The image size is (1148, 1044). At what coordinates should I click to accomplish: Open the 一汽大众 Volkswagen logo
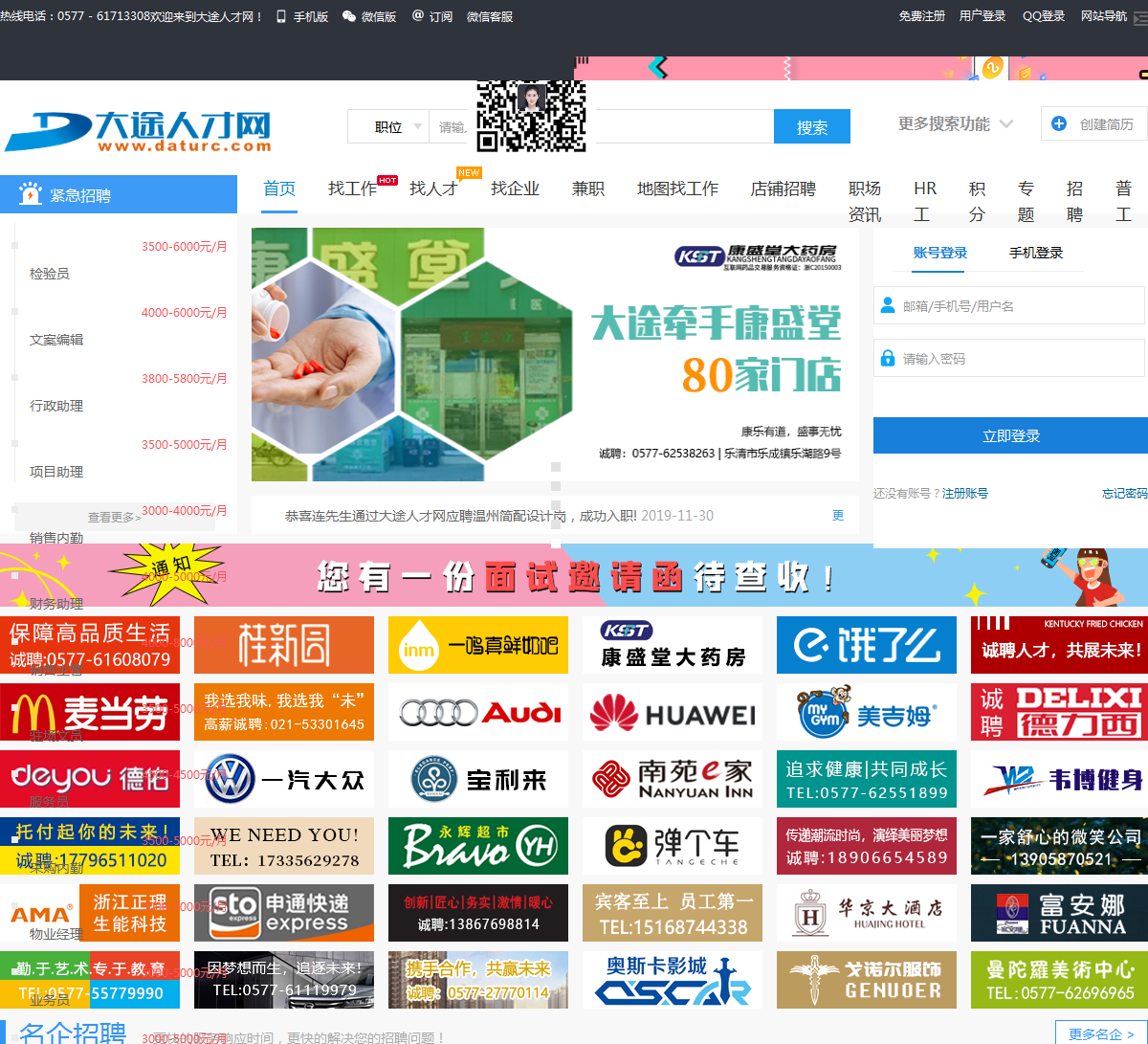point(284,779)
